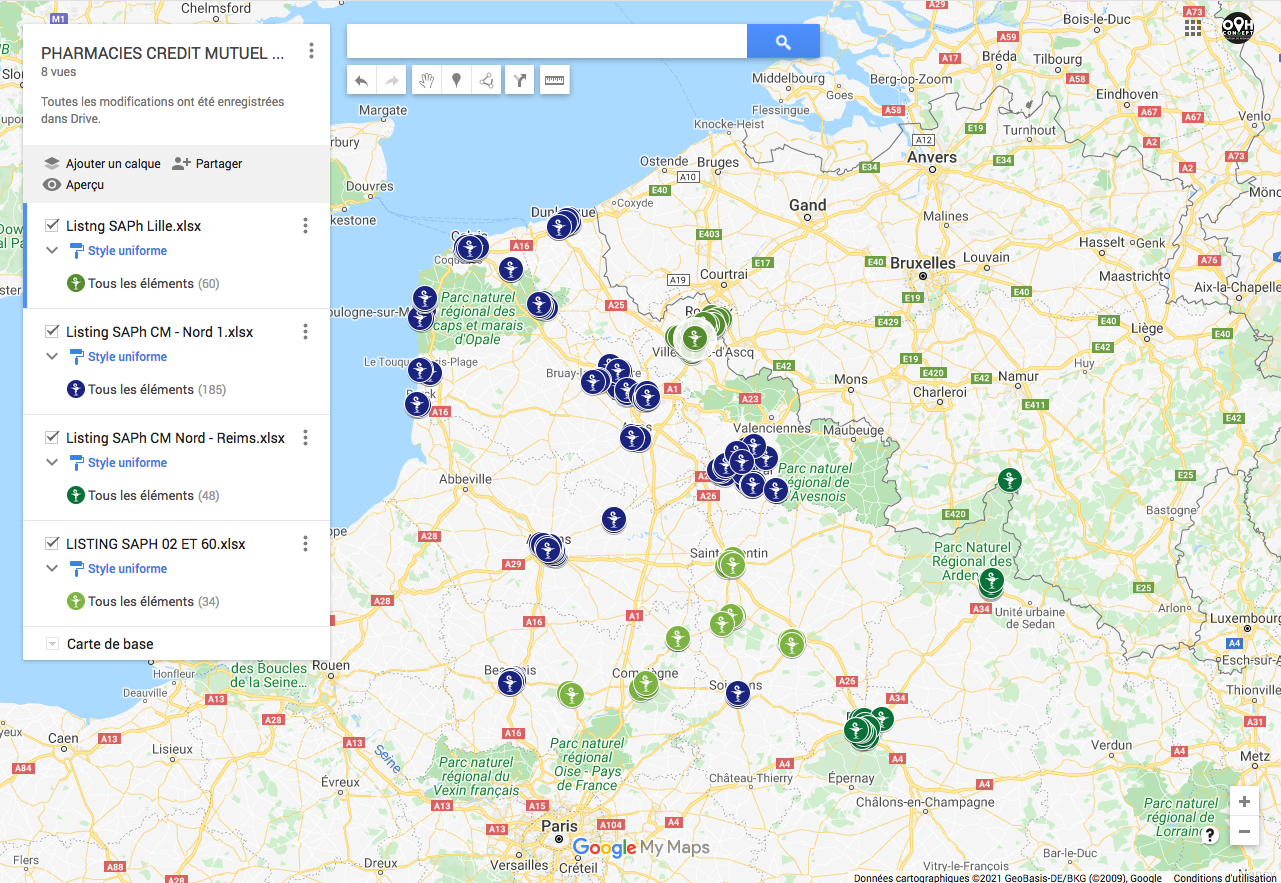This screenshot has width=1281, height=883.
Task: Open options for Listng SAPh Lille.xlsx layer
Action: (306, 226)
